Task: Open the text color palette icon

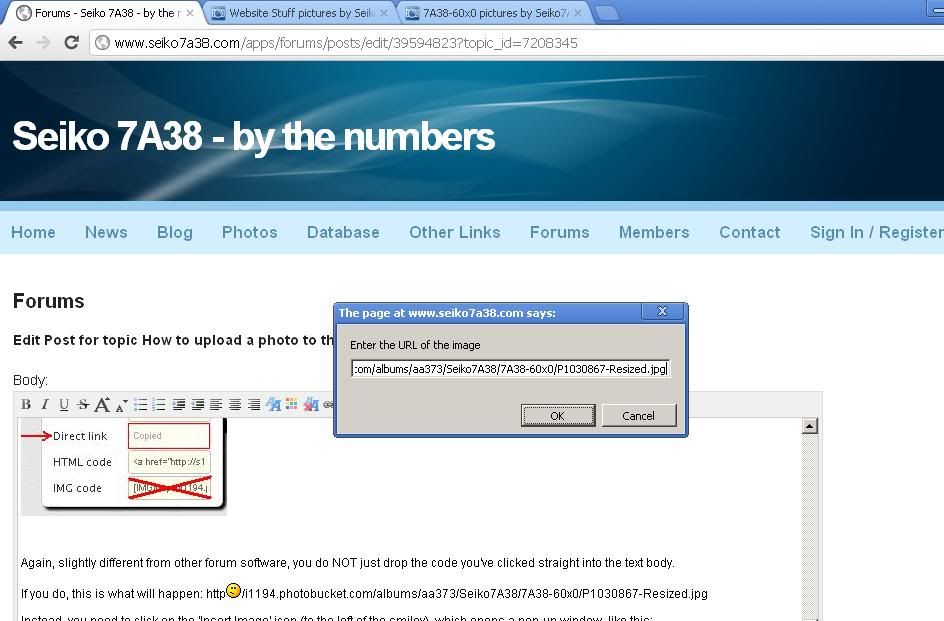Action: tap(291, 405)
